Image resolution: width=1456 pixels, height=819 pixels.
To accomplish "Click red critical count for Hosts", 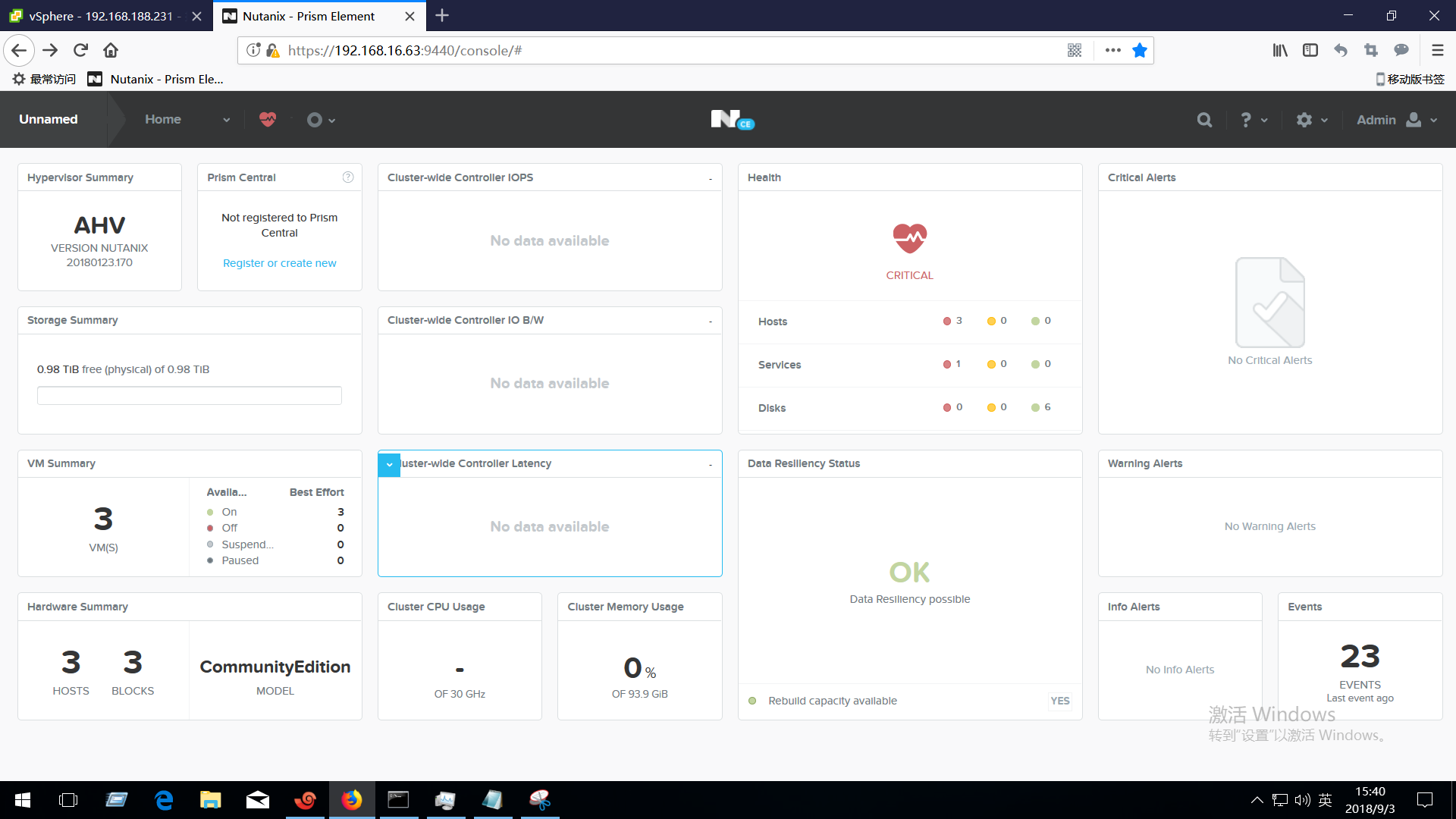I will click(x=952, y=321).
